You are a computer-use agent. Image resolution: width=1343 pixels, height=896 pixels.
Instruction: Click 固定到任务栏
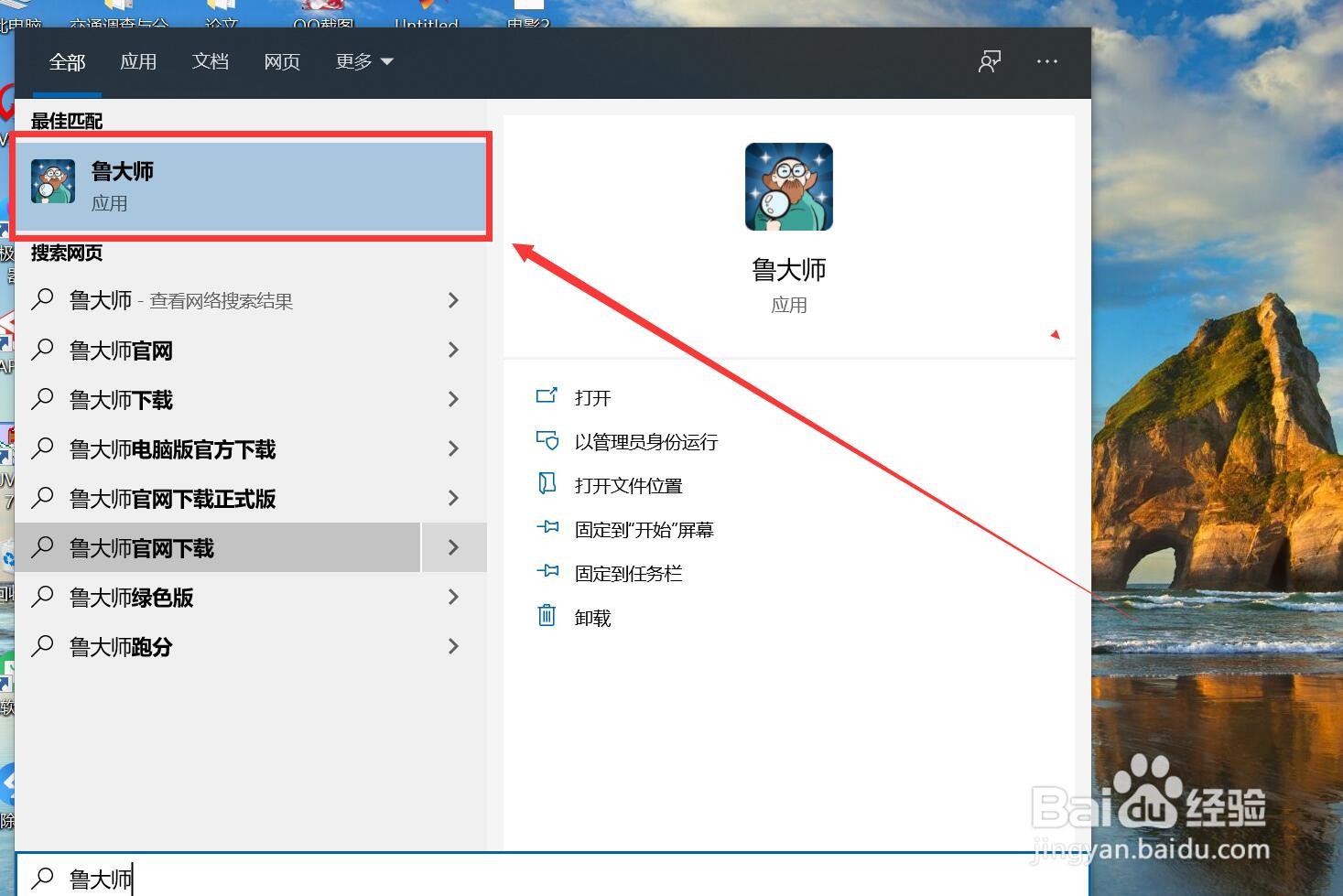(628, 573)
